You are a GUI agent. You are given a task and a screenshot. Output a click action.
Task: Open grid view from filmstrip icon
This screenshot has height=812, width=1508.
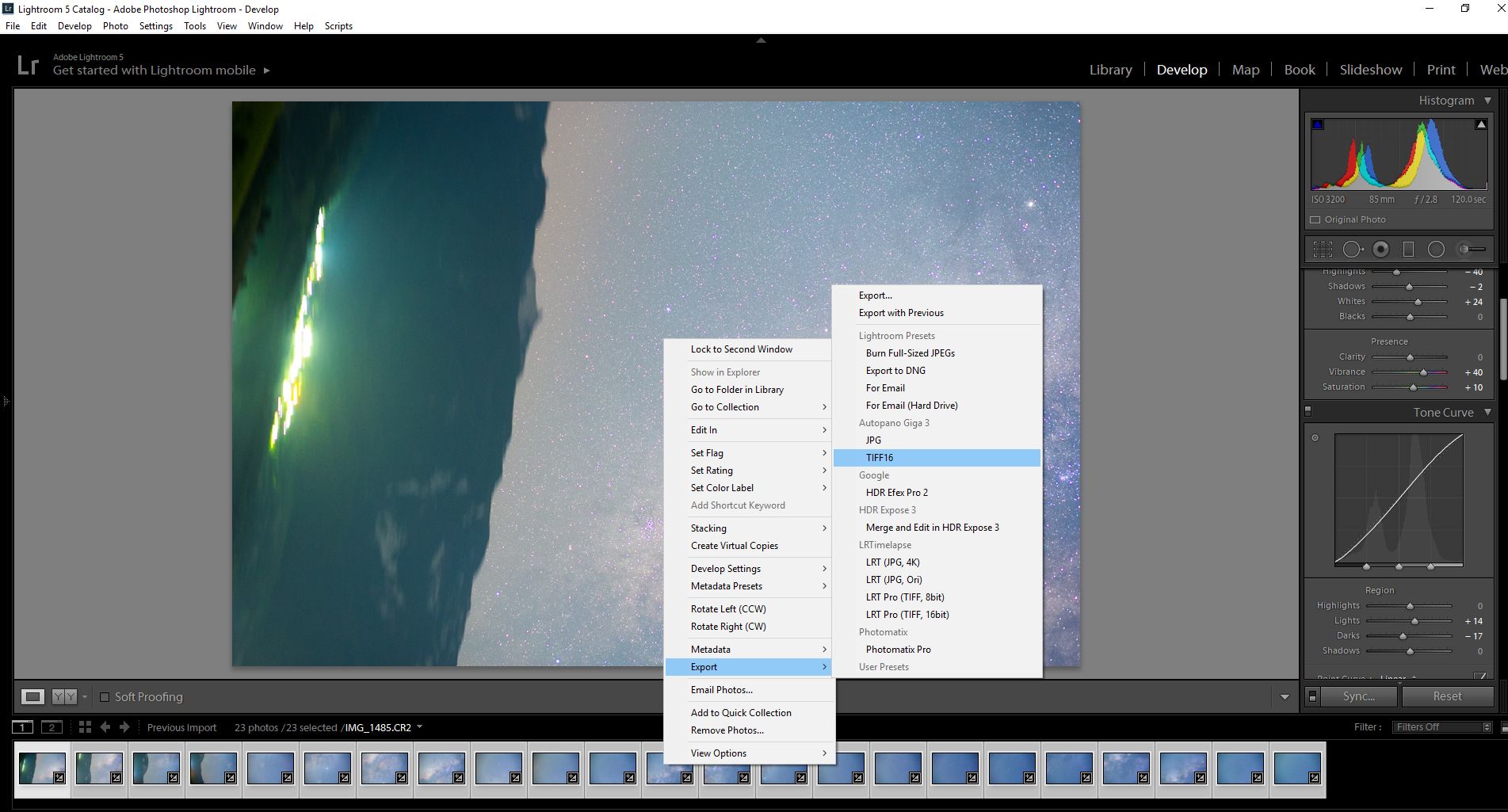click(85, 727)
